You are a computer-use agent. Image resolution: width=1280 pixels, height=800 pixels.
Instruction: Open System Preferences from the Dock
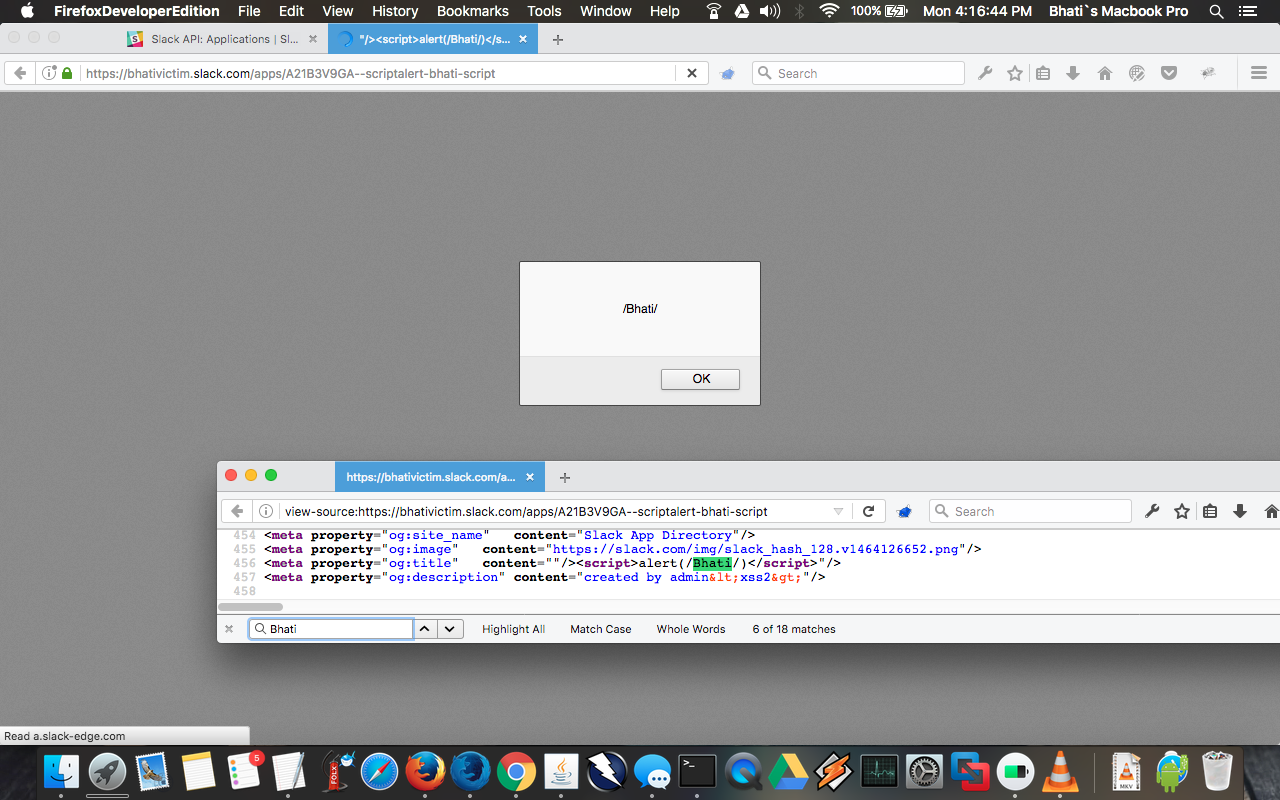click(x=925, y=772)
